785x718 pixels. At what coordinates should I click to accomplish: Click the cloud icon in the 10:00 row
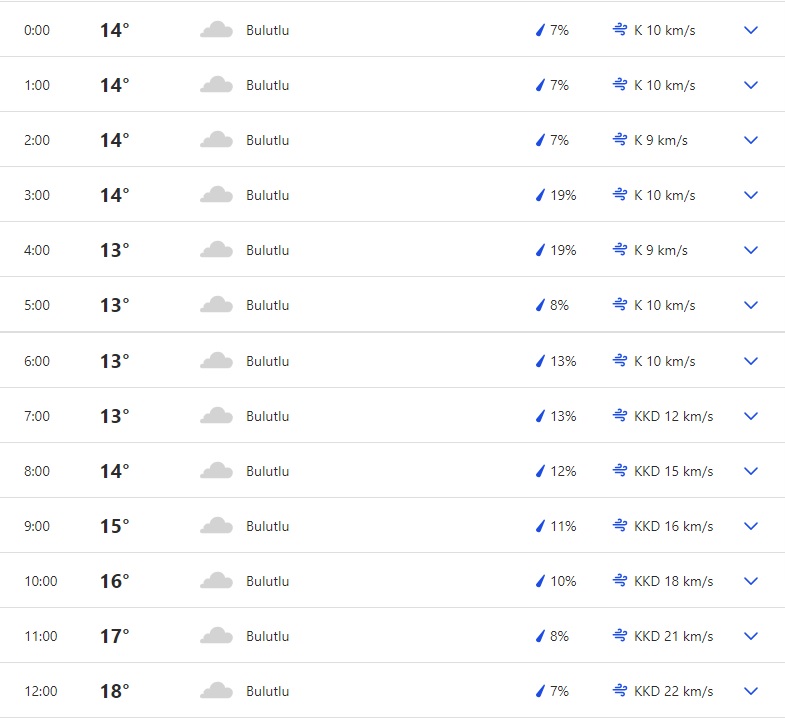click(216, 581)
